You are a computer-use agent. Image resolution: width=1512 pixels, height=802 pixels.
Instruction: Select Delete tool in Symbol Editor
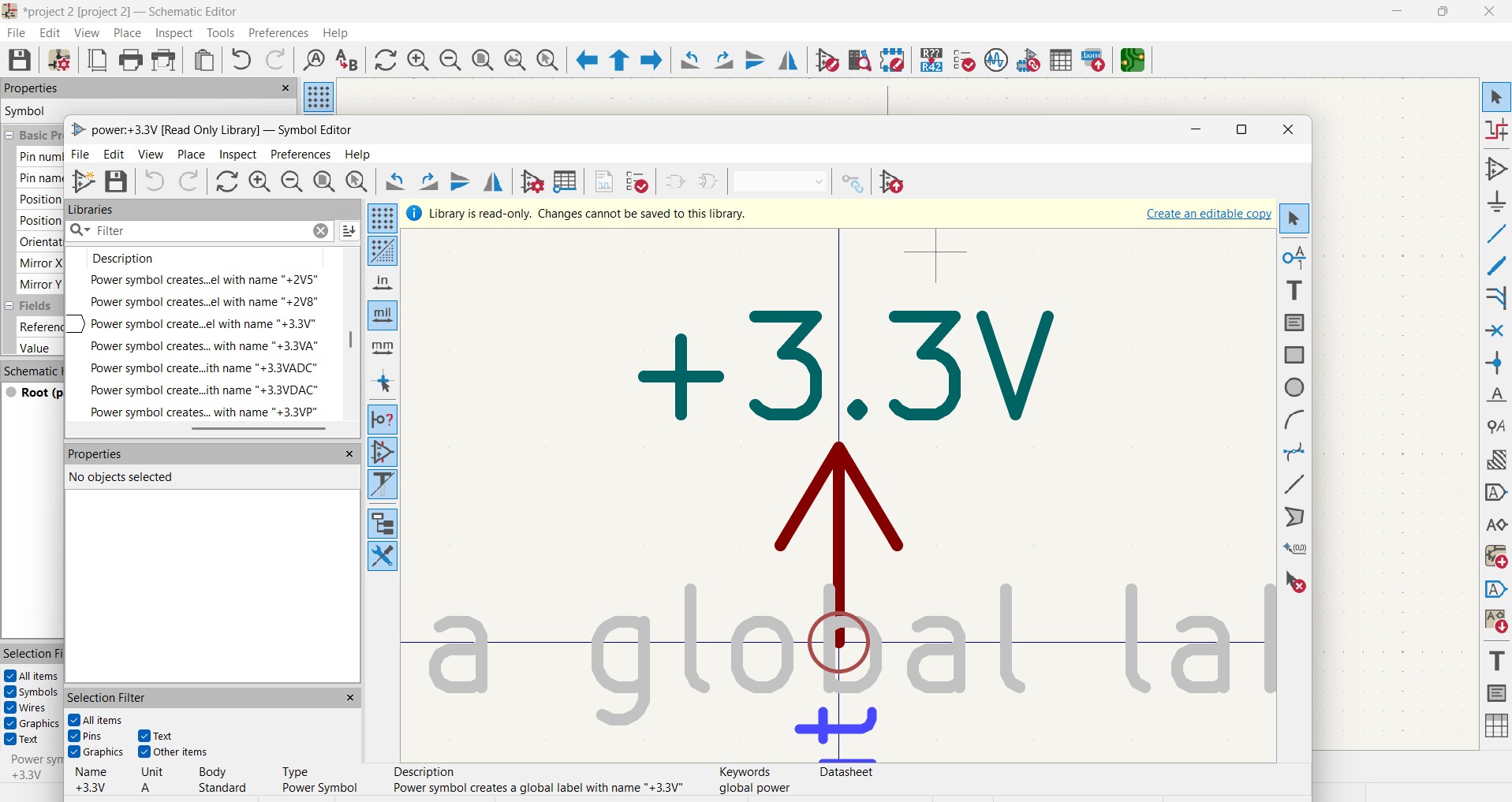[1294, 582]
